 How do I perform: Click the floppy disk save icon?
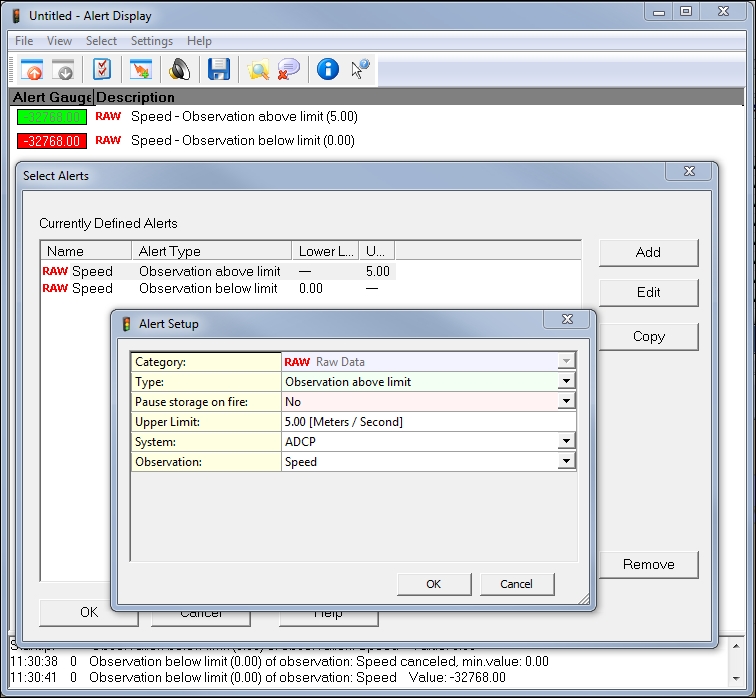(x=219, y=70)
